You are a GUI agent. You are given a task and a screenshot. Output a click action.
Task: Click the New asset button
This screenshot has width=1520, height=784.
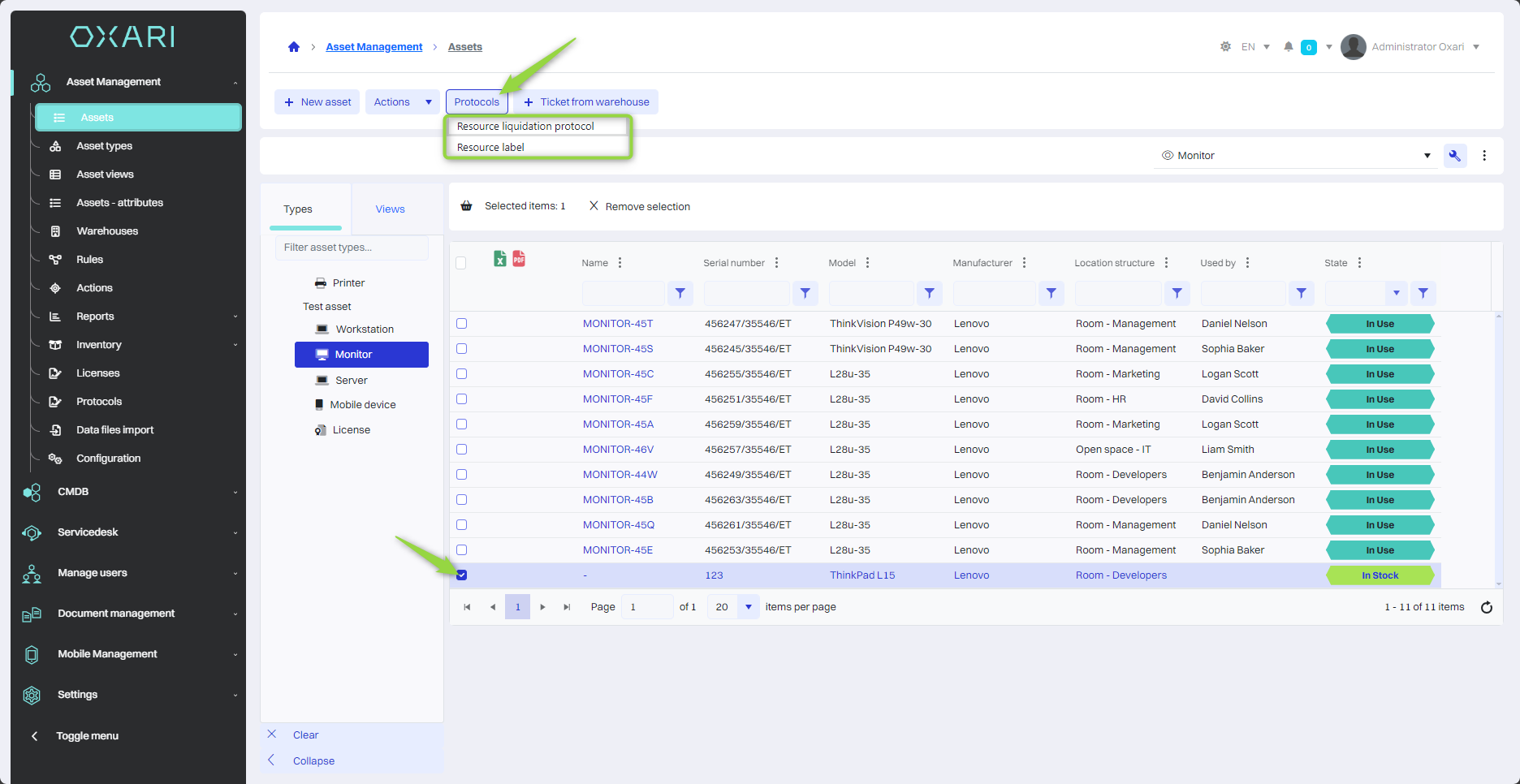317,102
